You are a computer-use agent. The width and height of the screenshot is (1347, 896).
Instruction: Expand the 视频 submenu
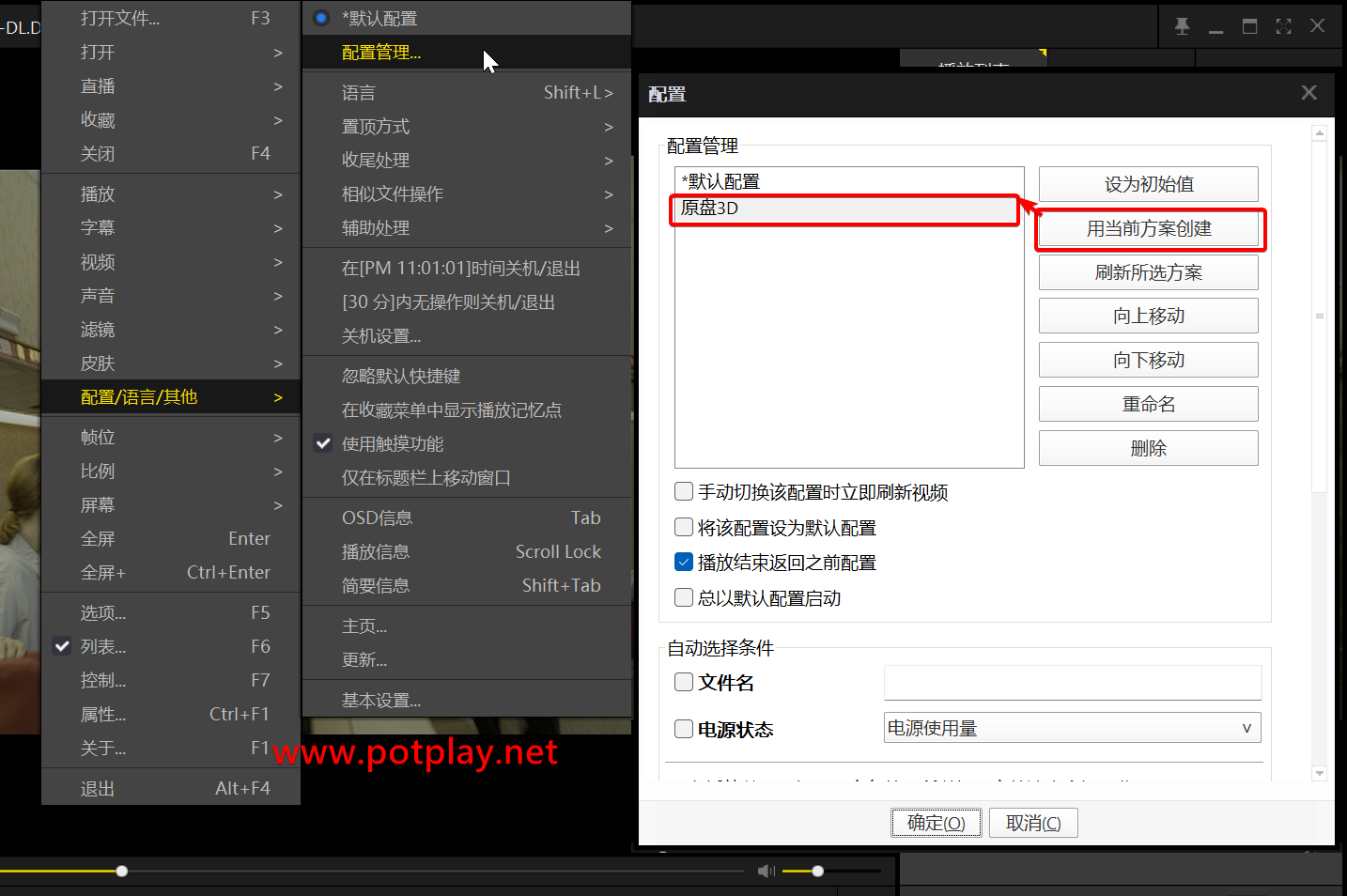click(171, 262)
